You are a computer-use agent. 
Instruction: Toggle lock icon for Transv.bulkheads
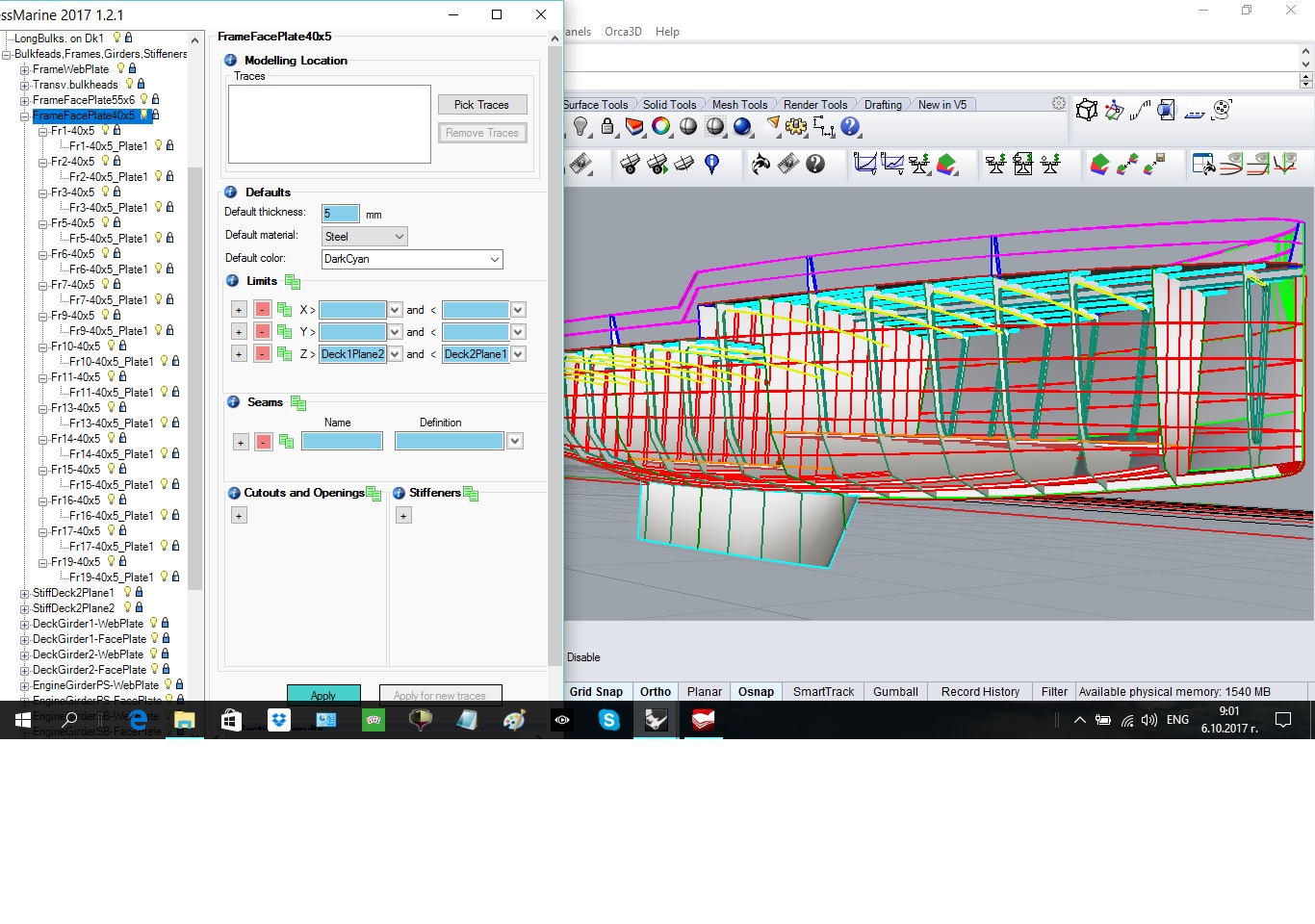(141, 85)
